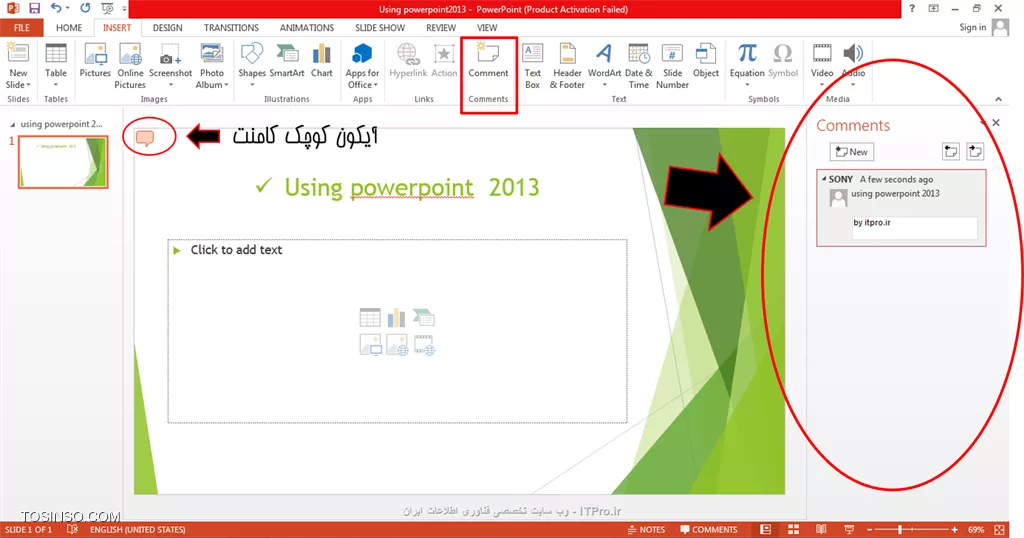
Task: Switch to the HOME tab
Action: click(69, 28)
